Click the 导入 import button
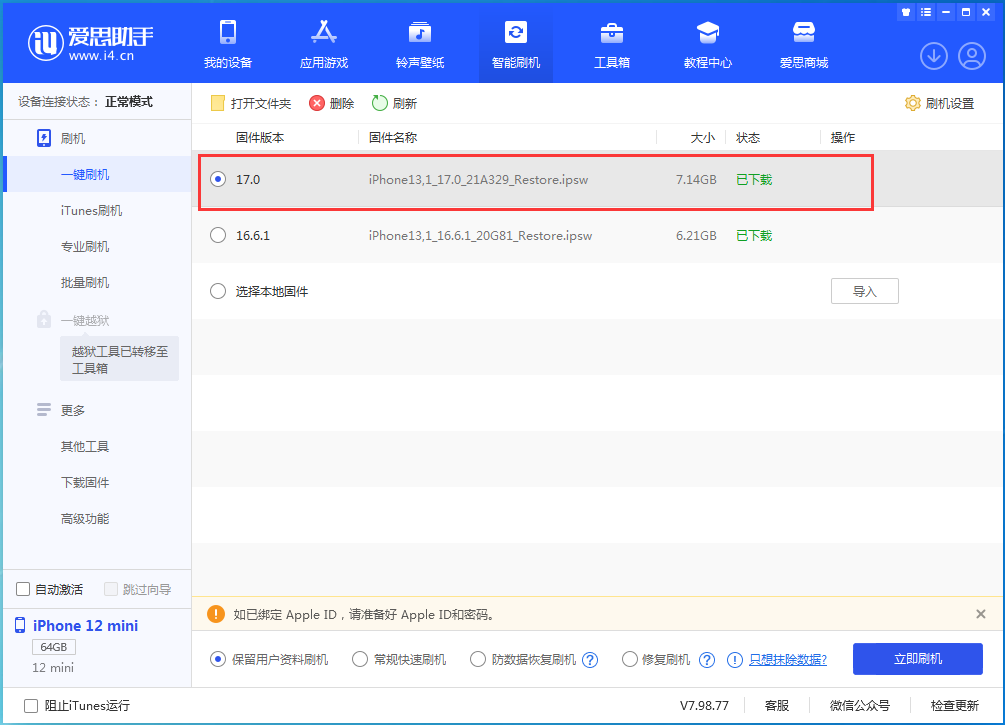This screenshot has width=1005, height=725. point(865,291)
